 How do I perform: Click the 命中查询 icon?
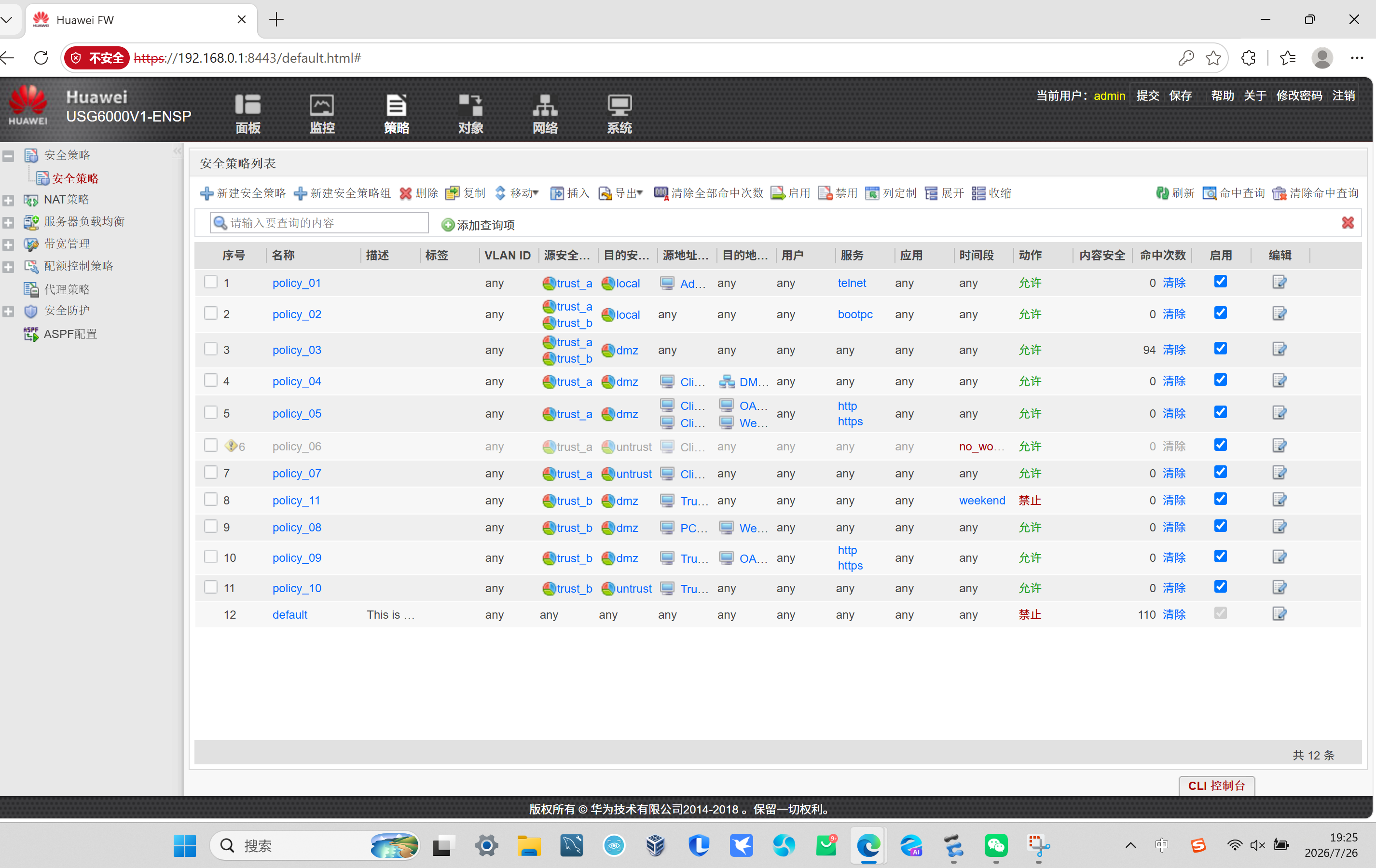(x=1209, y=193)
